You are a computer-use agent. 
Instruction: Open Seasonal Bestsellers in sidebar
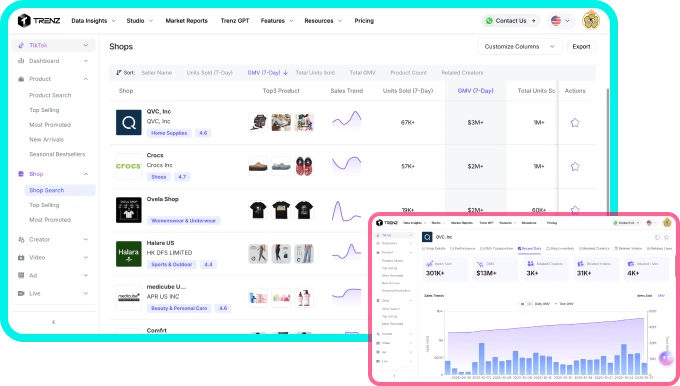point(57,154)
